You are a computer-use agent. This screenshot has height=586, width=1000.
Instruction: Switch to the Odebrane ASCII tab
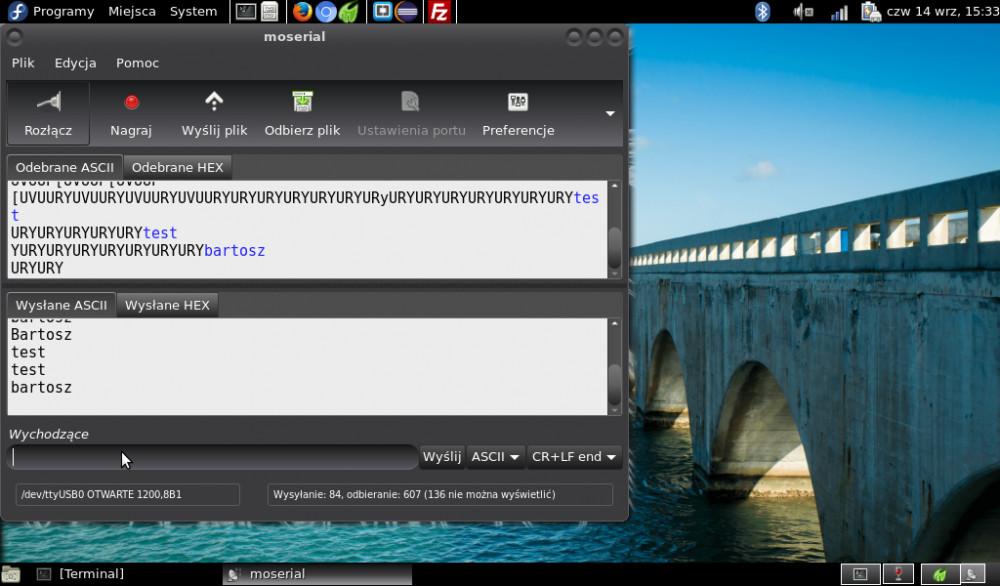64,168
